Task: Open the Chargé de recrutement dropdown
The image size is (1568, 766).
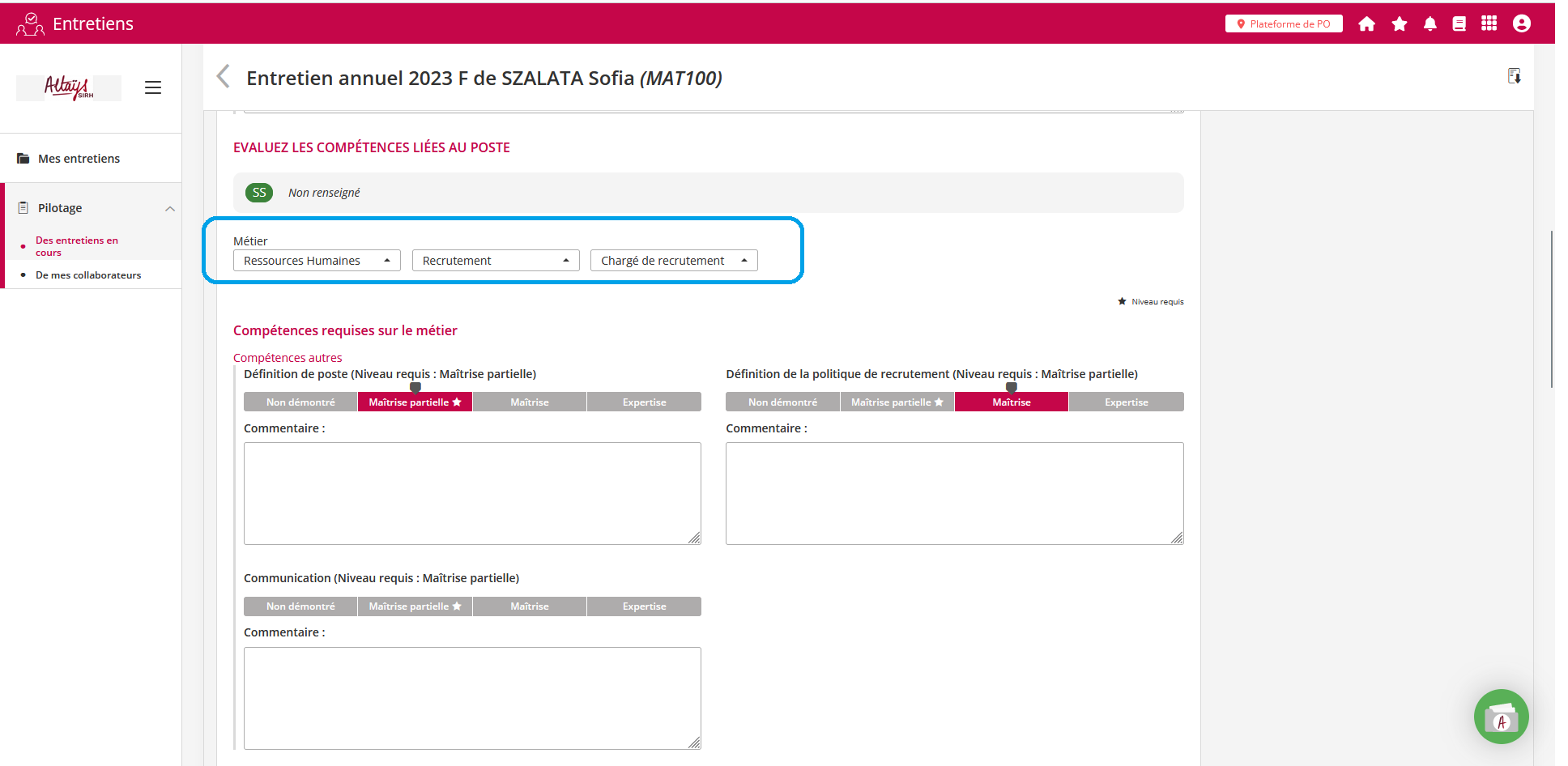Action: [673, 261]
